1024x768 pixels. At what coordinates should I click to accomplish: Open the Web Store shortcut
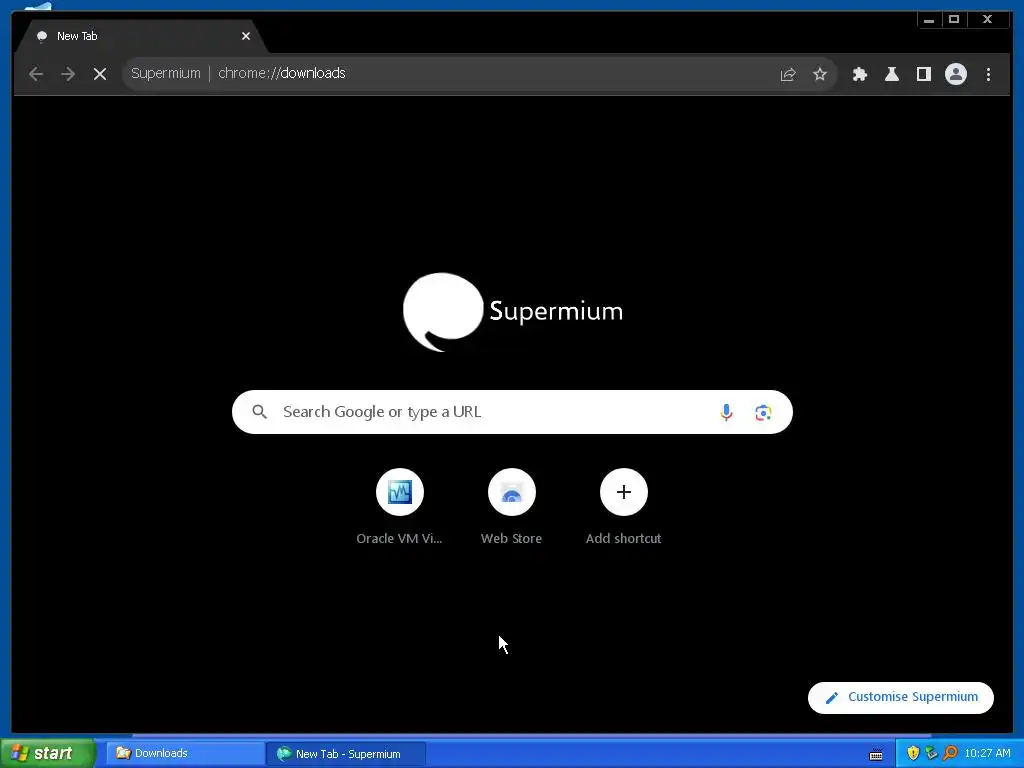click(511, 507)
